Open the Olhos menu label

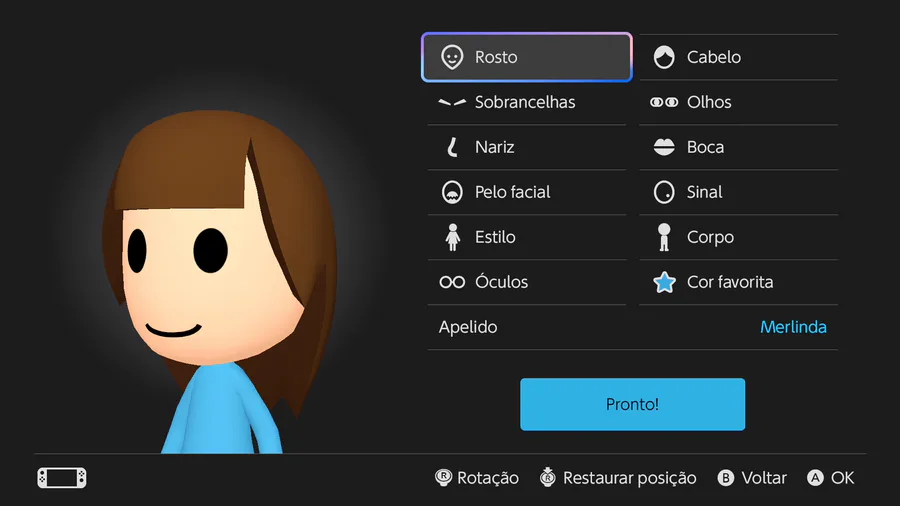pyautogui.click(x=709, y=102)
